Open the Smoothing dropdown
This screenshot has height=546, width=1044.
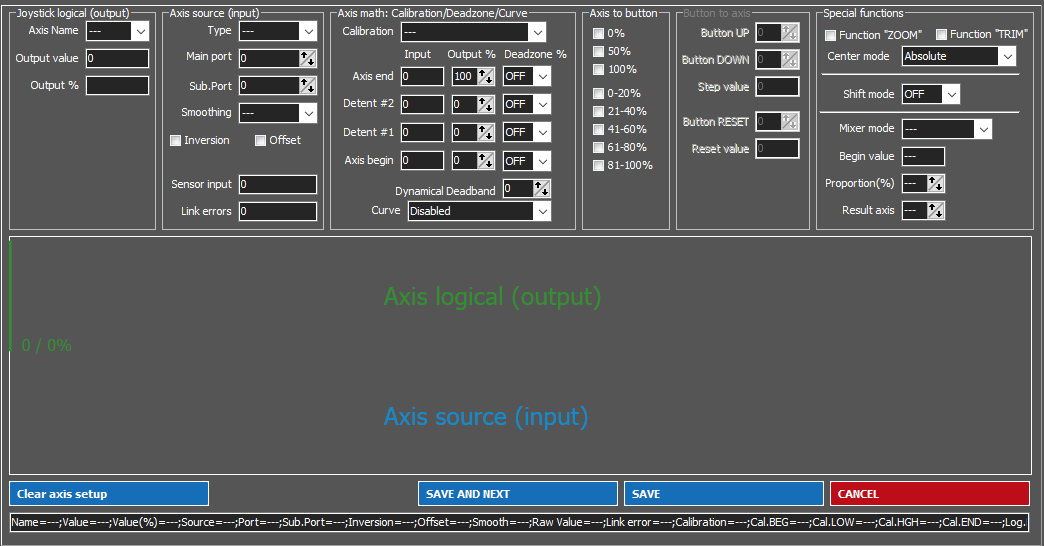(x=278, y=113)
